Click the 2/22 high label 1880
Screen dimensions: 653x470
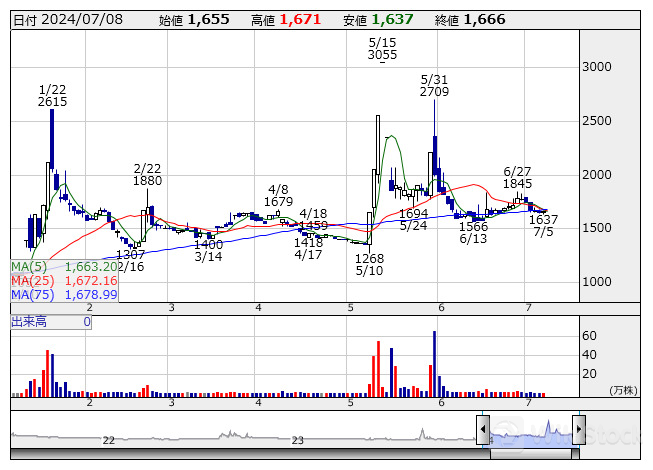pos(147,181)
